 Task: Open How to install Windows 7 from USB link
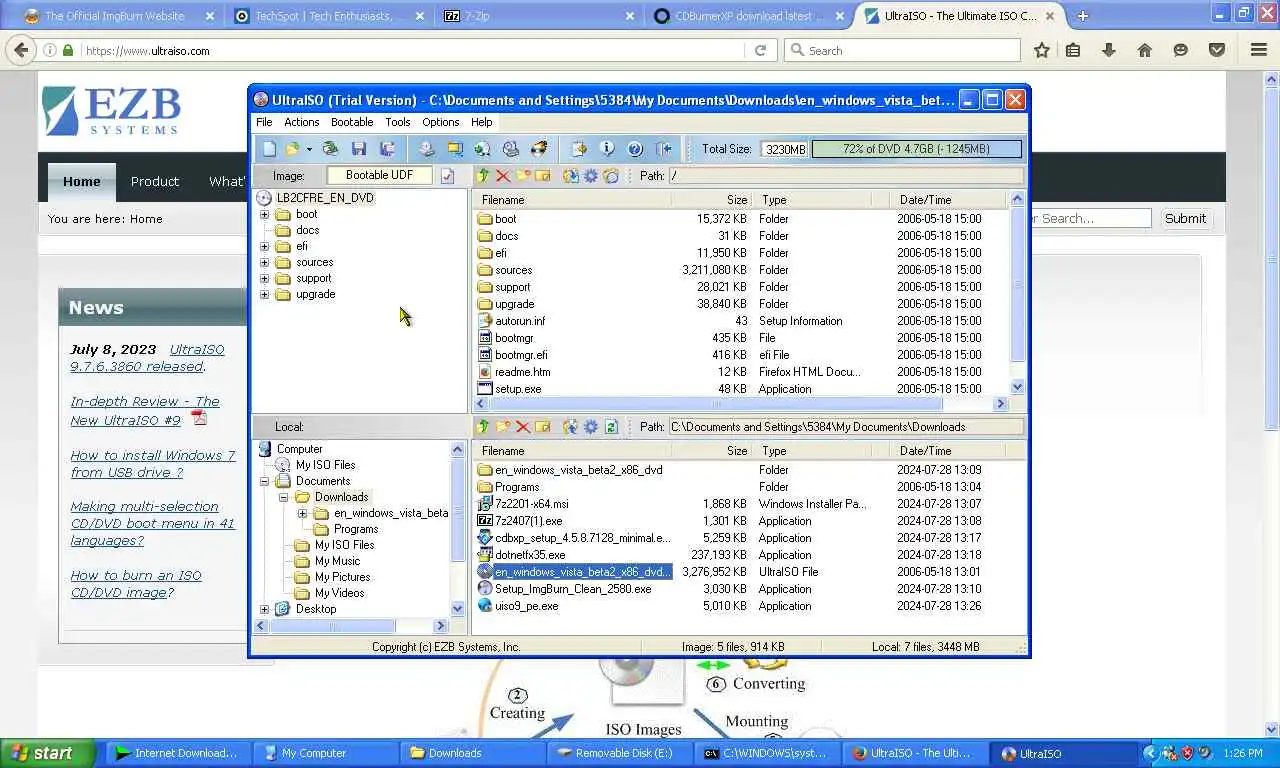pos(153,464)
